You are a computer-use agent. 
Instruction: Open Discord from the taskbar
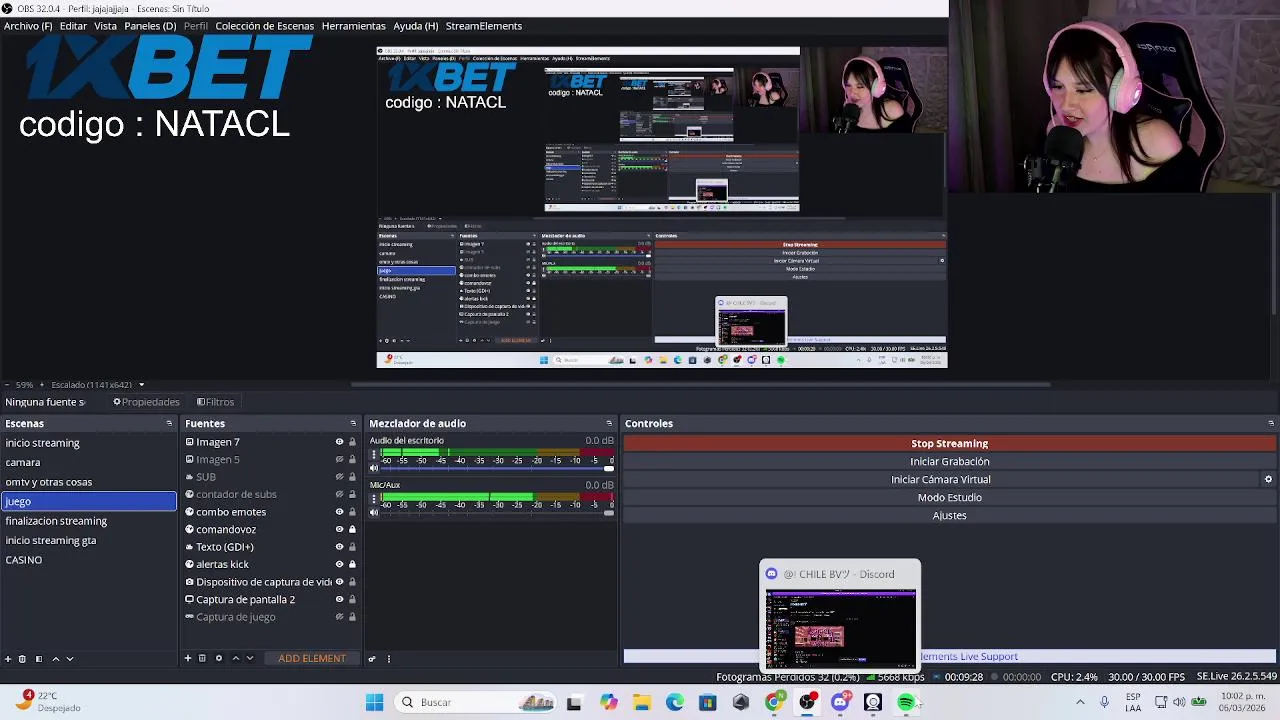click(x=840, y=702)
